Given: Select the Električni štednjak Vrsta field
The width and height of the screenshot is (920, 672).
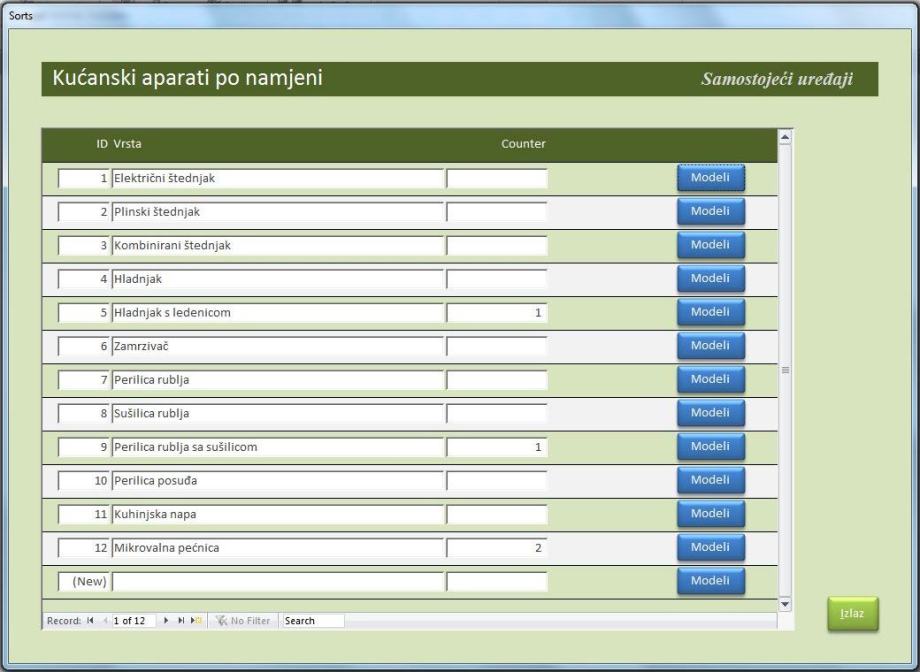Looking at the screenshot, I should pyautogui.click(x=278, y=178).
